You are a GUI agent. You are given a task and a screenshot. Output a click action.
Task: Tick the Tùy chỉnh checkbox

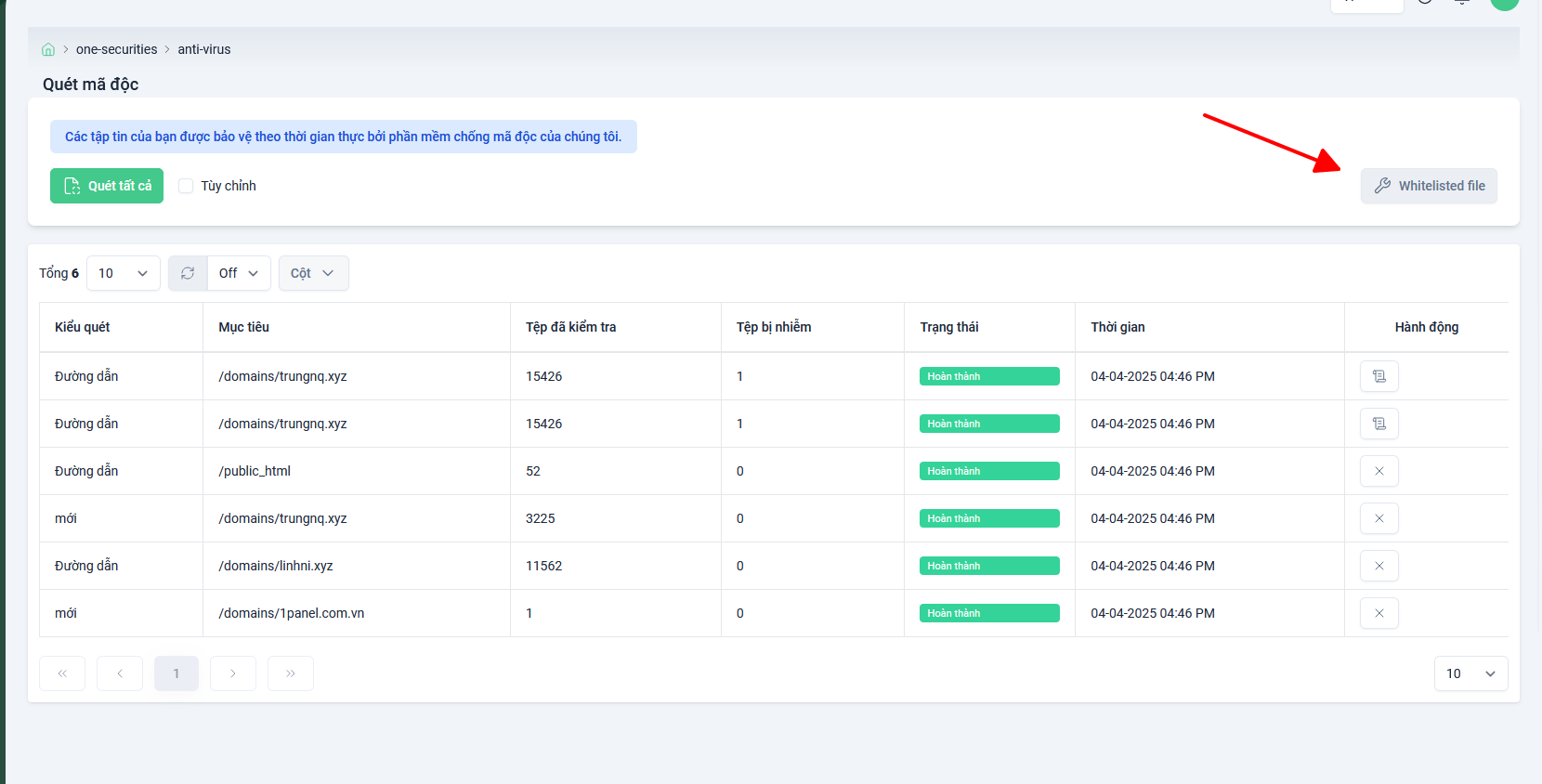pyautogui.click(x=186, y=186)
